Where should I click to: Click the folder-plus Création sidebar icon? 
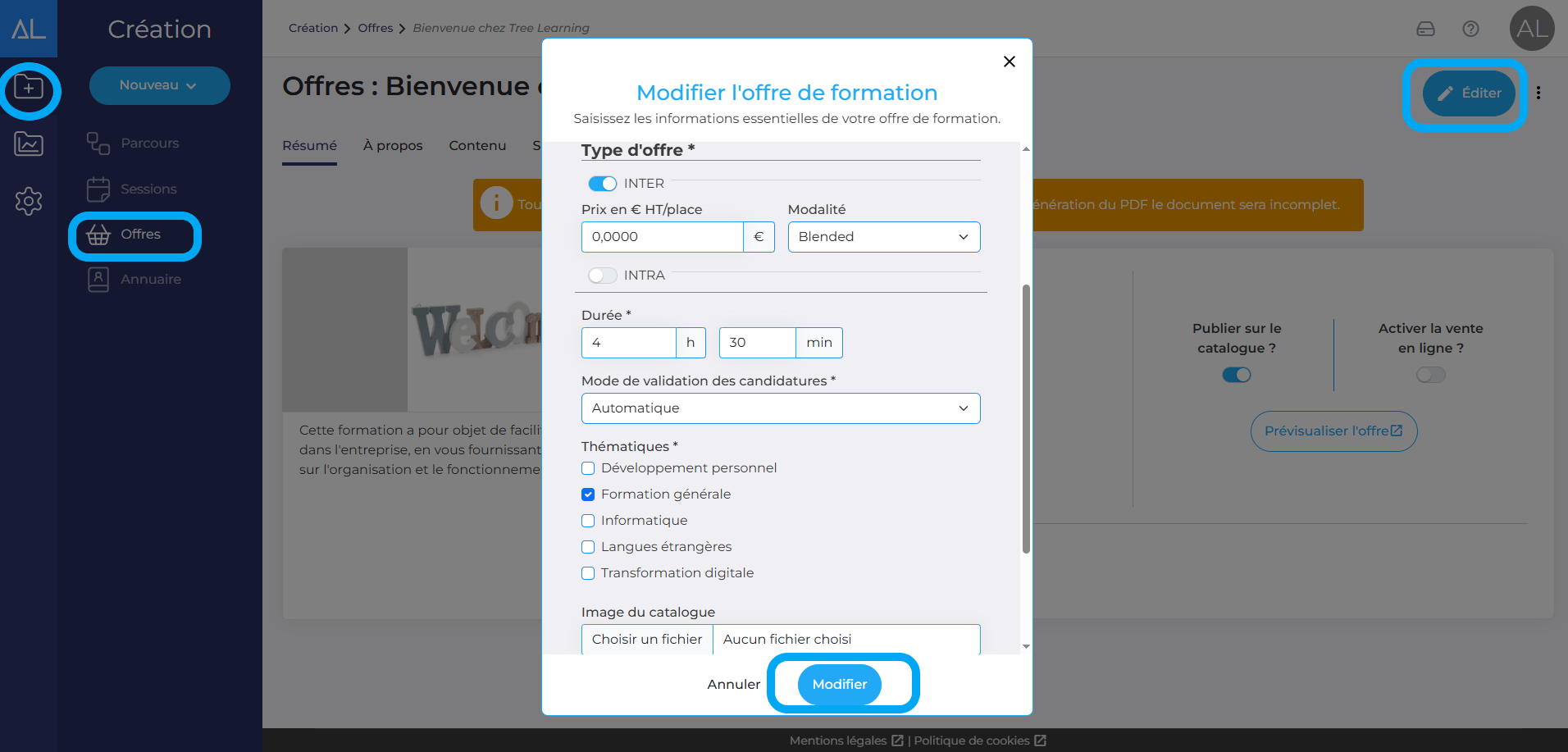pyautogui.click(x=29, y=88)
